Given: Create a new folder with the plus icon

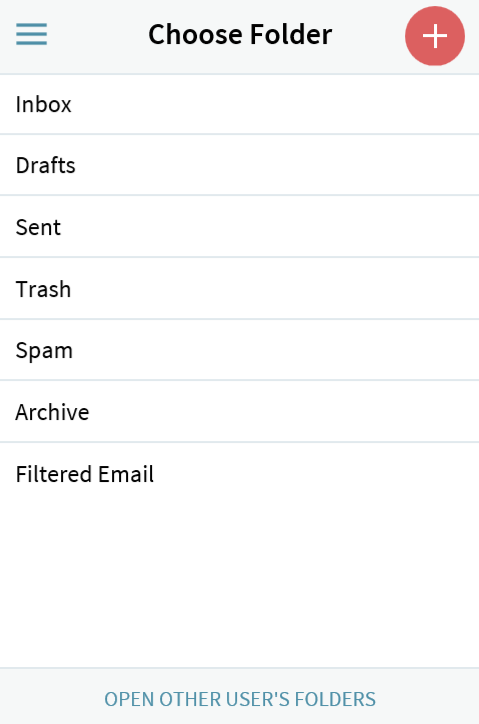Looking at the screenshot, I should (435, 36).
